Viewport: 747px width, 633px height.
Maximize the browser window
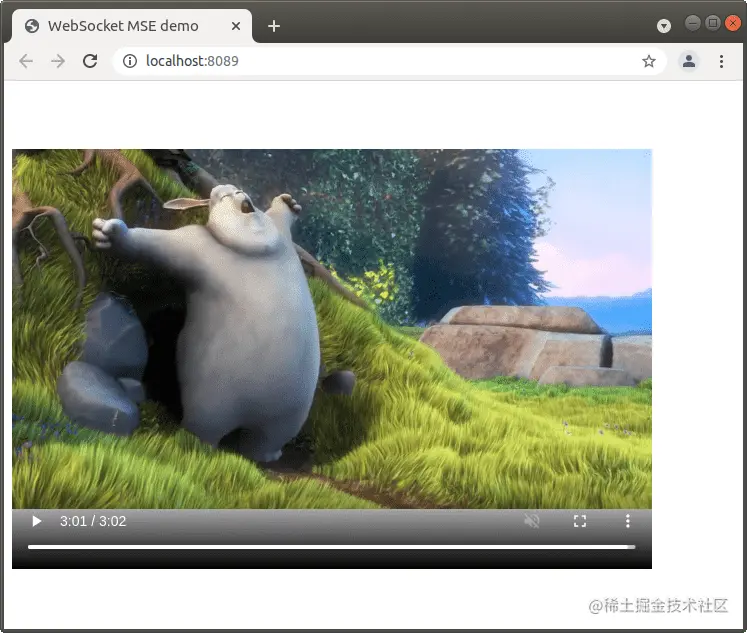coord(713,23)
